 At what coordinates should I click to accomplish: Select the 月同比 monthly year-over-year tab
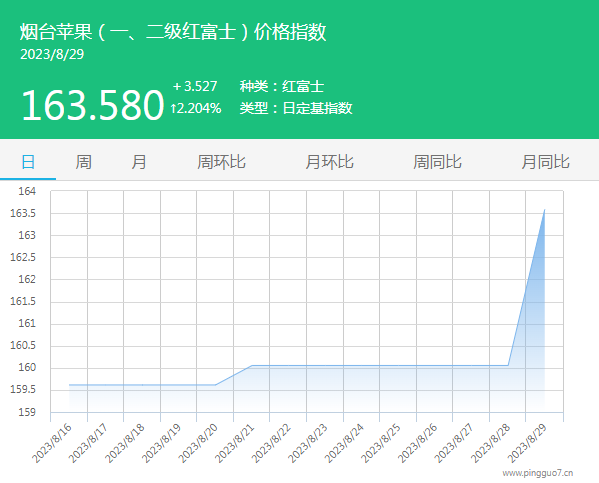tap(546, 162)
